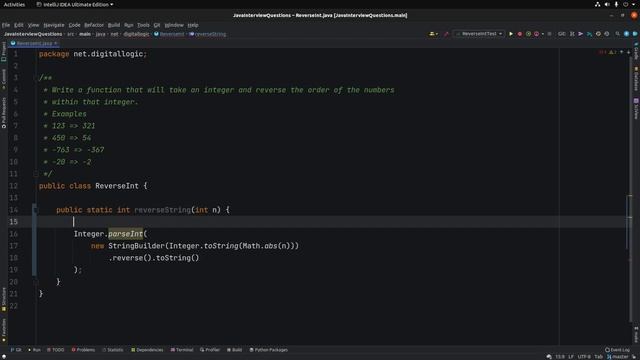Open the Database side panel on right

636,79
